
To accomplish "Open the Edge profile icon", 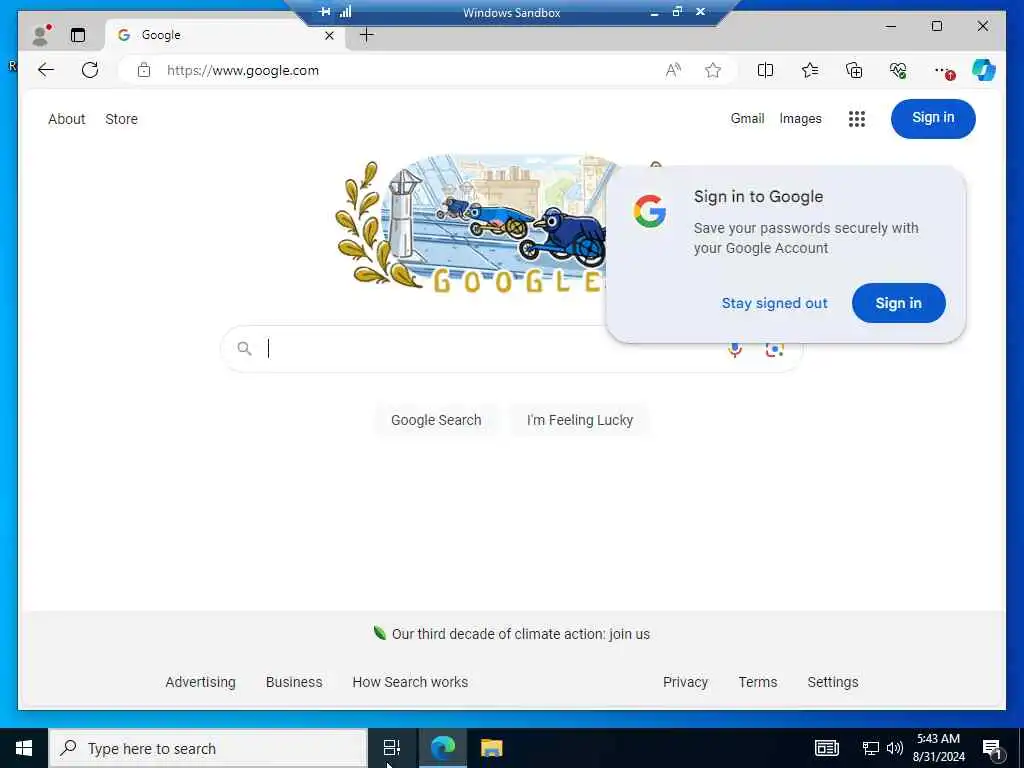I will point(40,35).
